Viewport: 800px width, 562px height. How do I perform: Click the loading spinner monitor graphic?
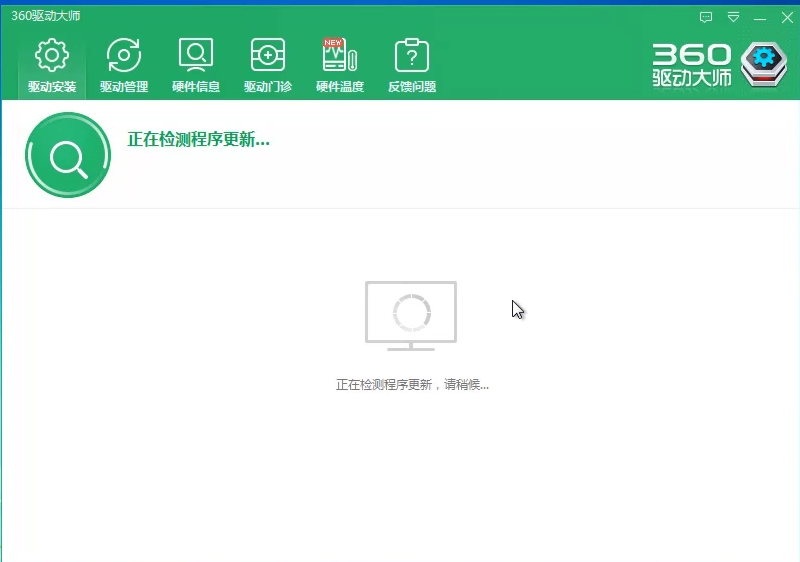pos(411,314)
